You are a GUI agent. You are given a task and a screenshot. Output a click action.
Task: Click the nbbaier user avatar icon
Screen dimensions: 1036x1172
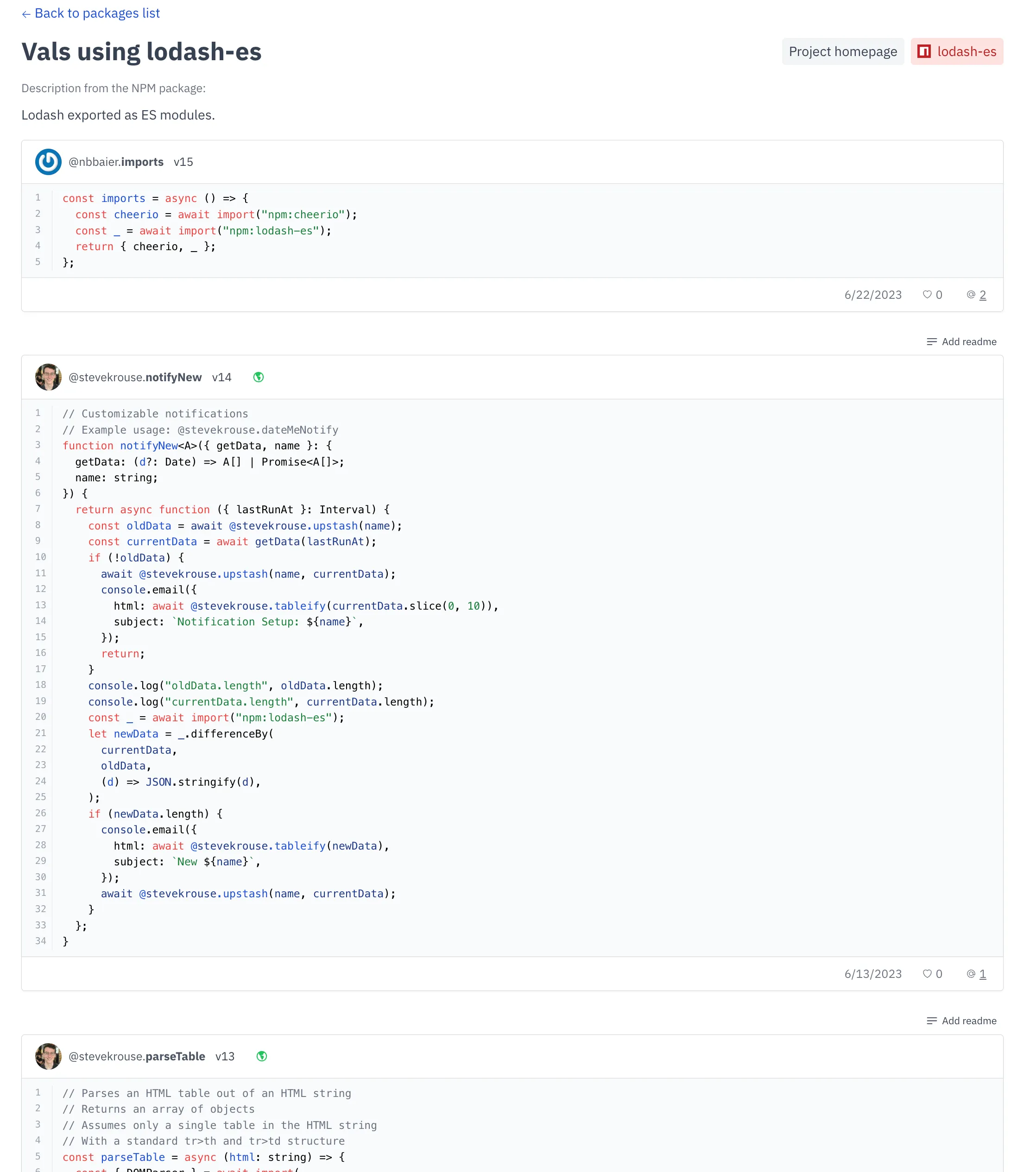coord(48,162)
